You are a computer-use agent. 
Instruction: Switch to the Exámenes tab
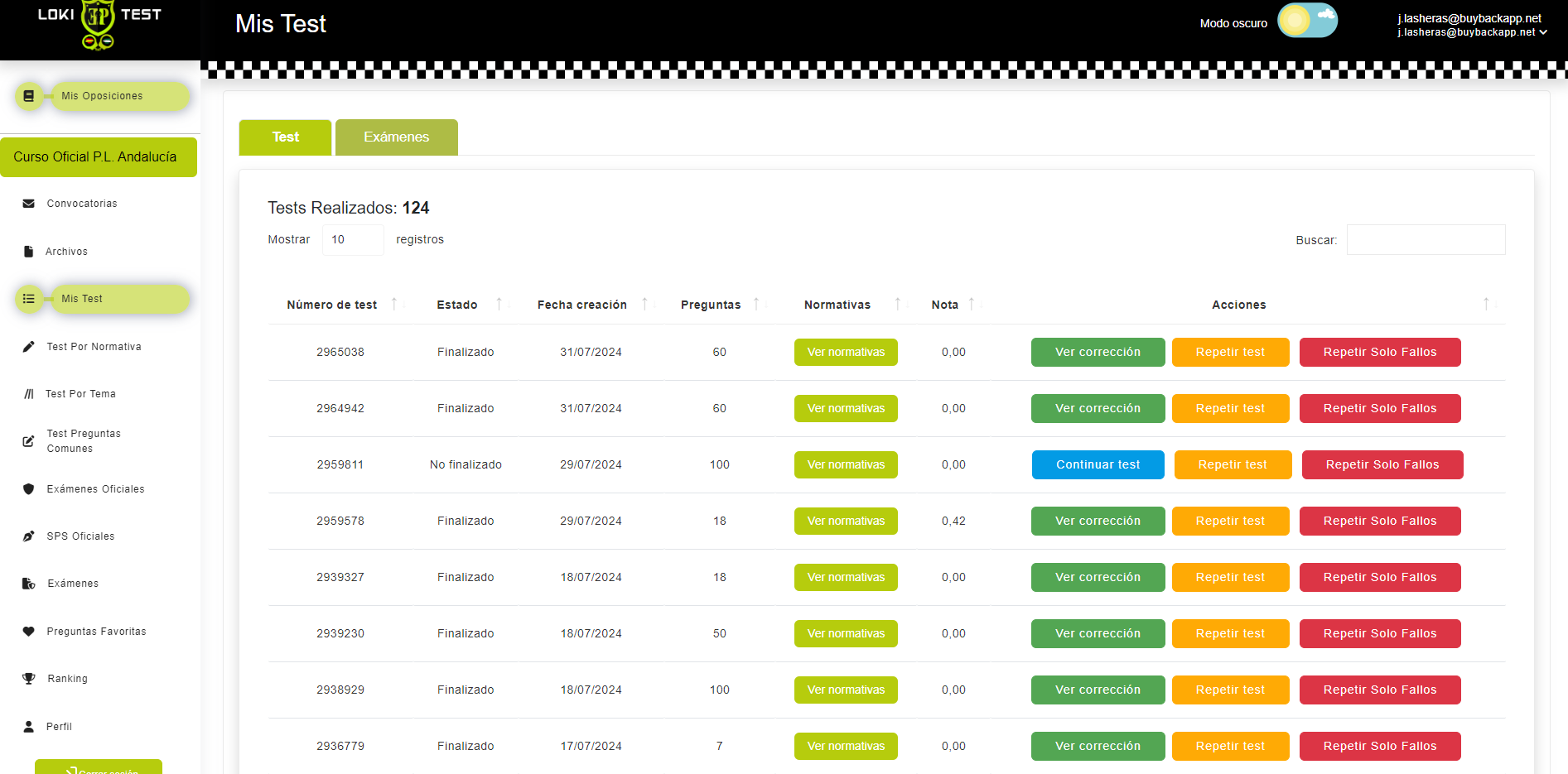coord(396,137)
